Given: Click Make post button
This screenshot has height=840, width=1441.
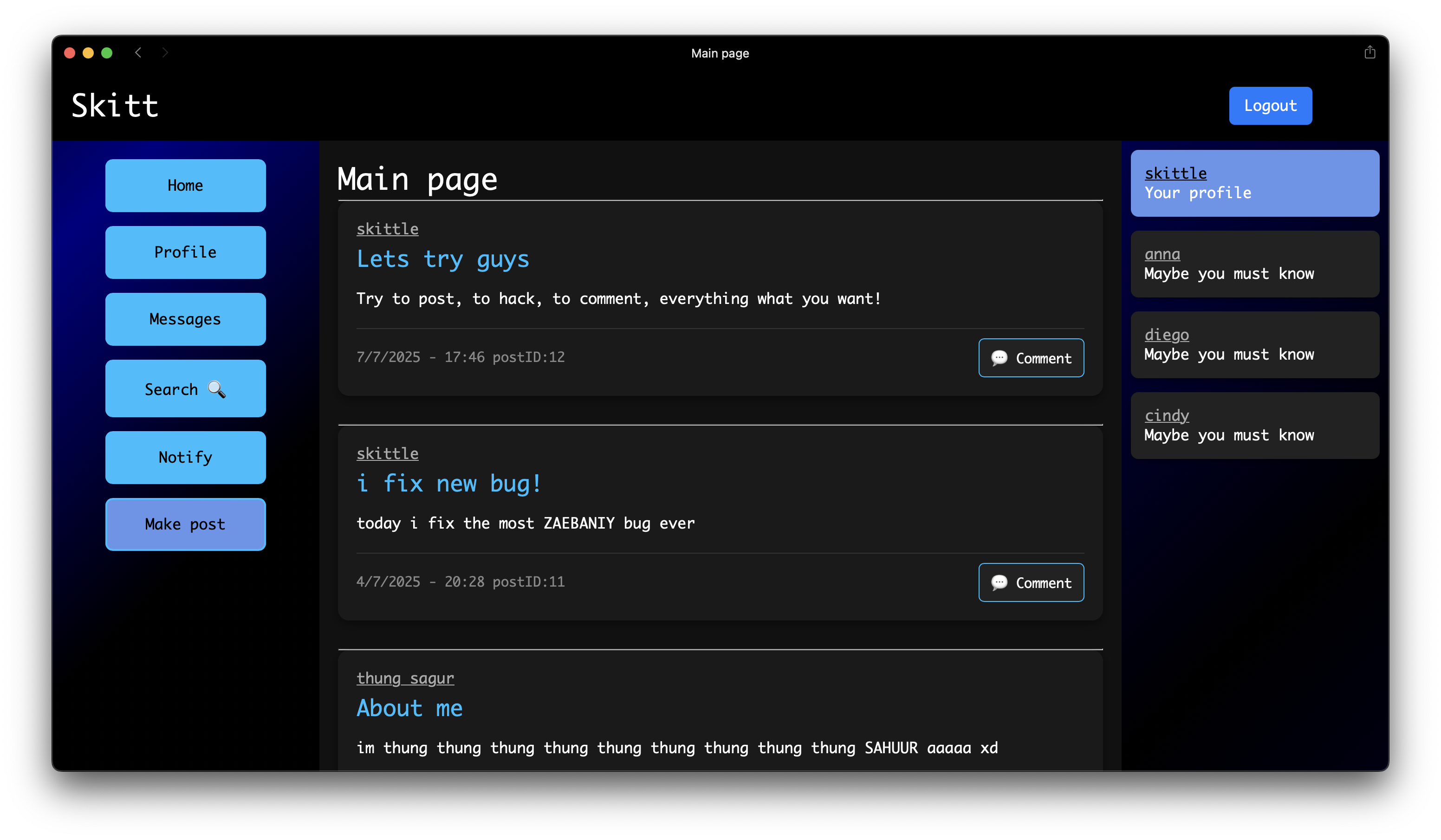Looking at the screenshot, I should pyautogui.click(x=185, y=524).
